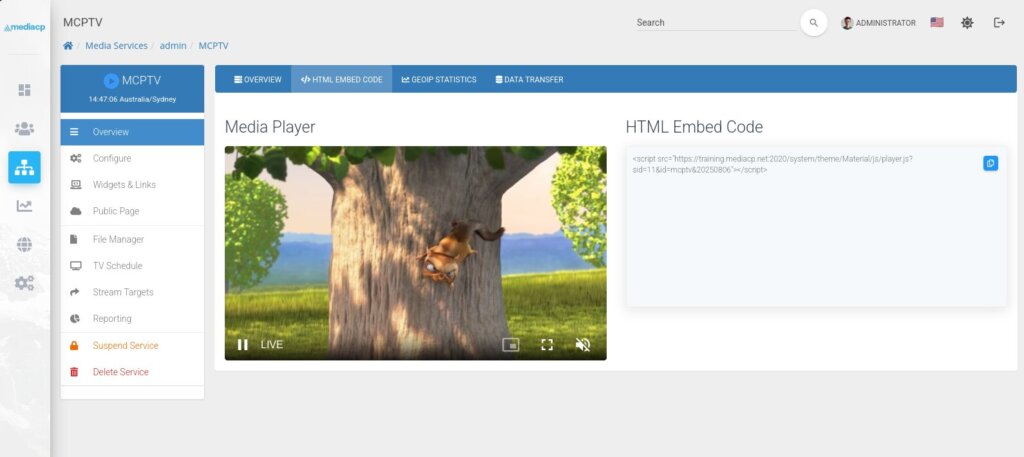Open the Administrator profile avatar
This screenshot has width=1024, height=457.
[847, 23]
